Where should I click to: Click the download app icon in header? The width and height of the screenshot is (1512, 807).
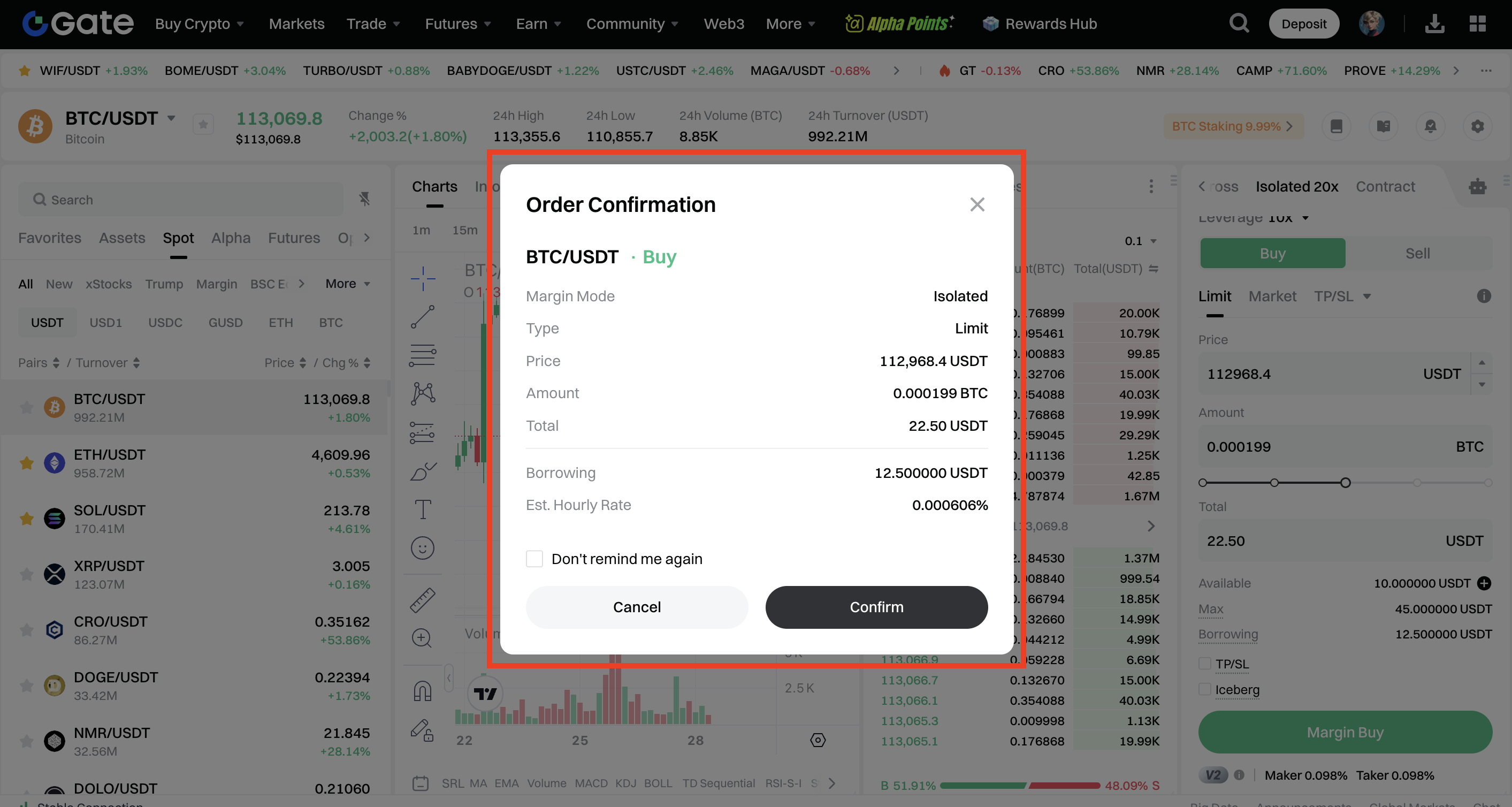point(1434,24)
